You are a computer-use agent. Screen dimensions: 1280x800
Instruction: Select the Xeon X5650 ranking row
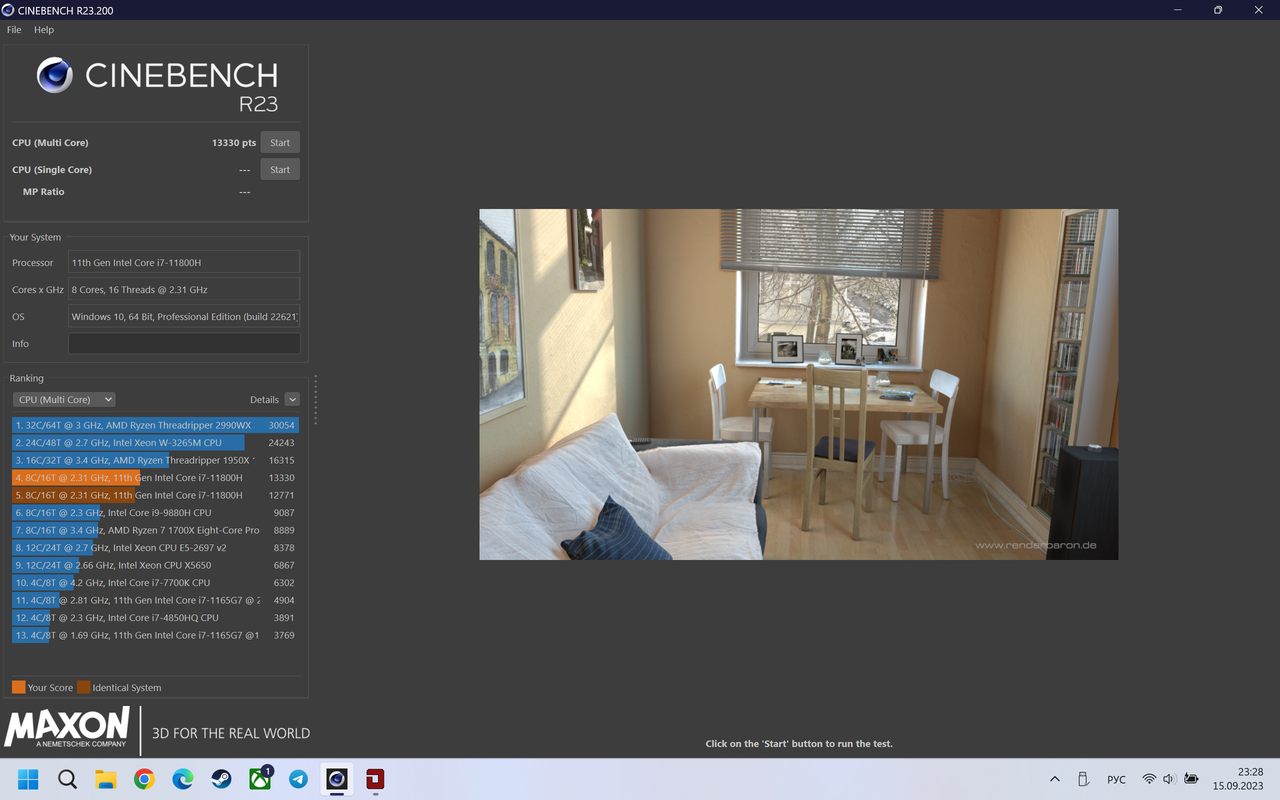155,565
